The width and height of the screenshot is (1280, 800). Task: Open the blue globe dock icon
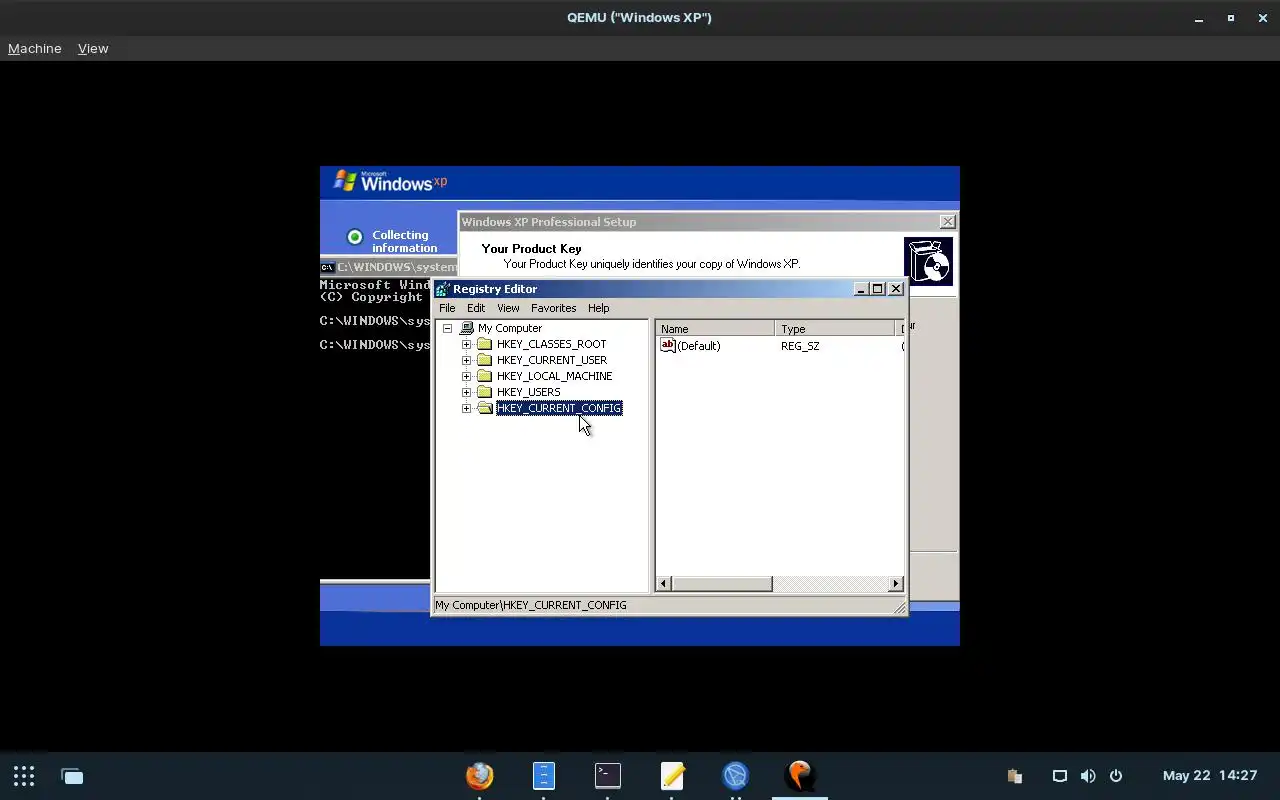pyautogui.click(x=736, y=776)
